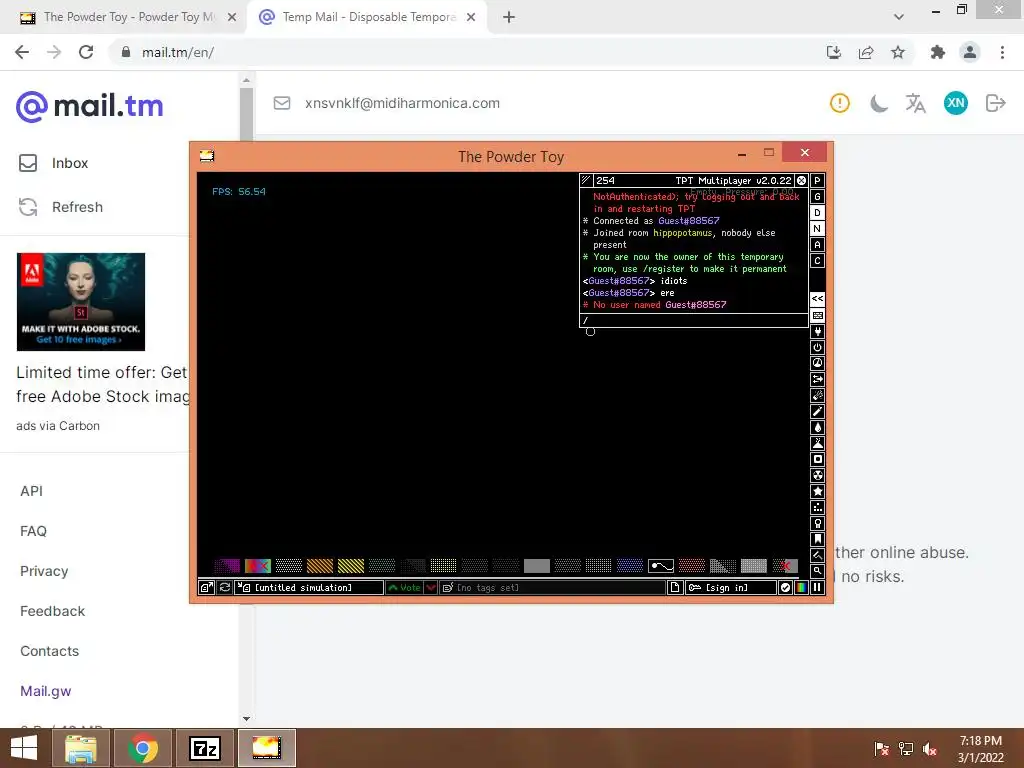
Task: Open the Privacy page link
Action: click(x=44, y=571)
